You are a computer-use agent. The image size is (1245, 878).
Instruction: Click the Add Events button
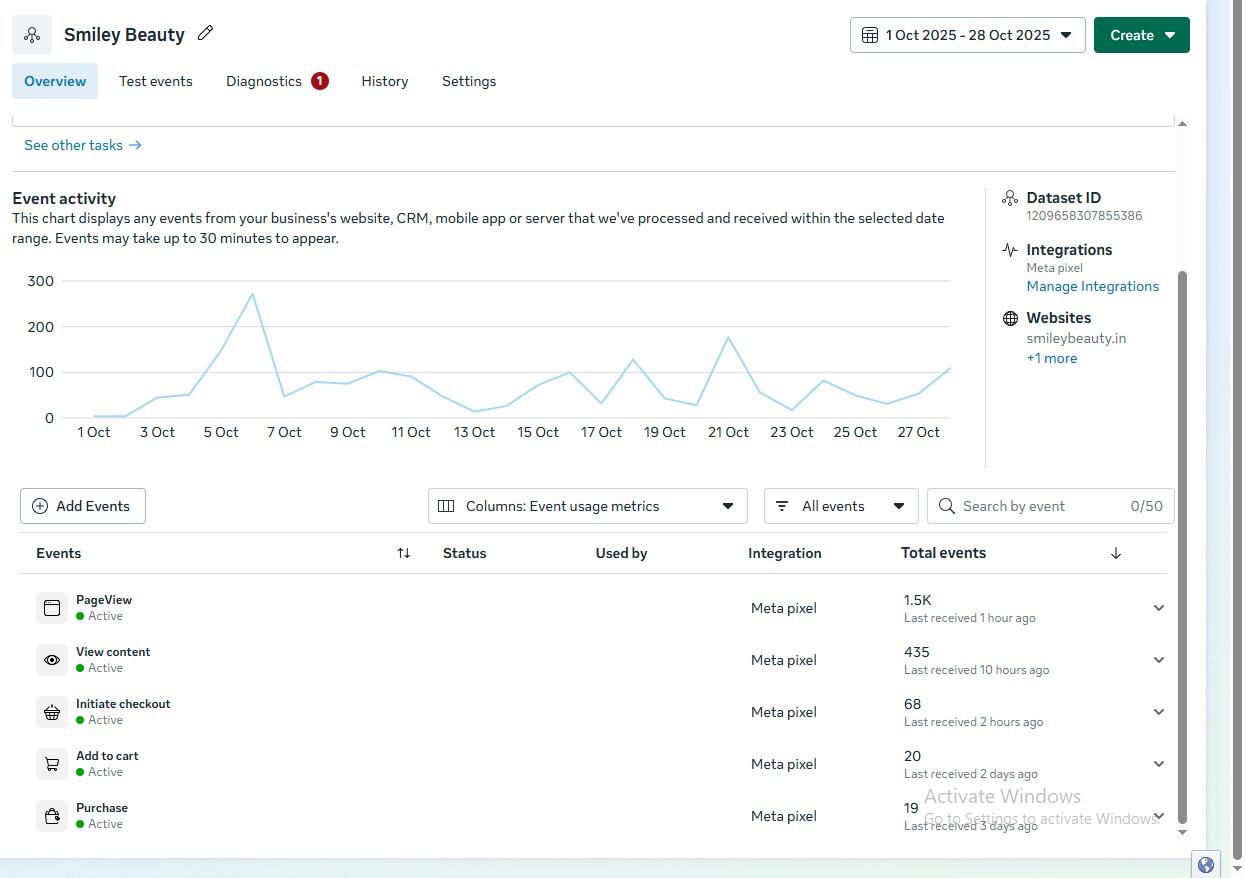click(x=83, y=506)
